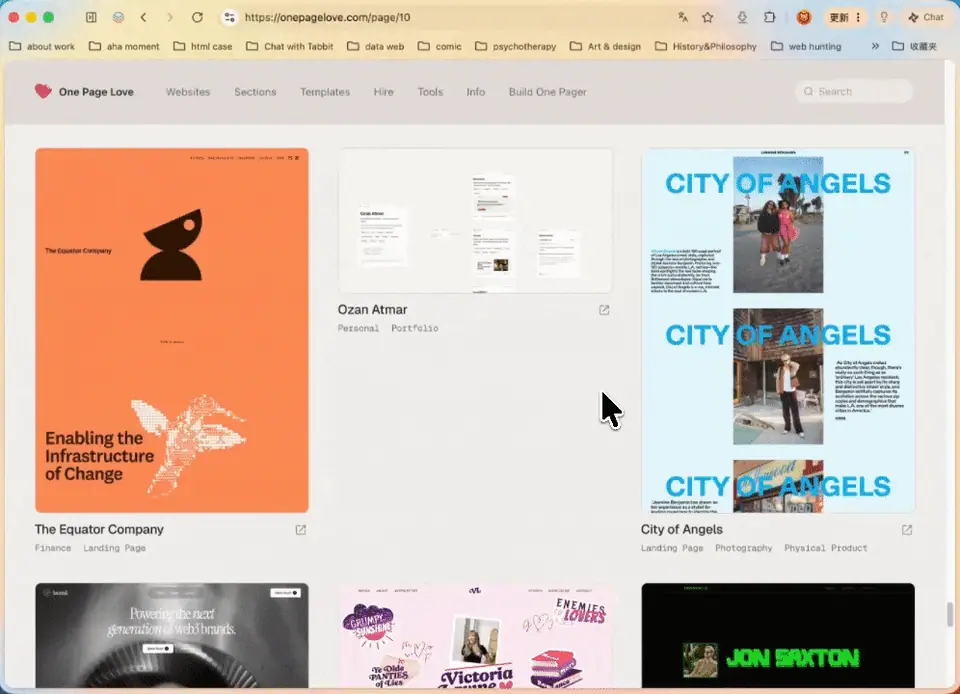This screenshot has height=694, width=960.
Task: Open the web hunting bookmark folder
Action: pos(806,46)
